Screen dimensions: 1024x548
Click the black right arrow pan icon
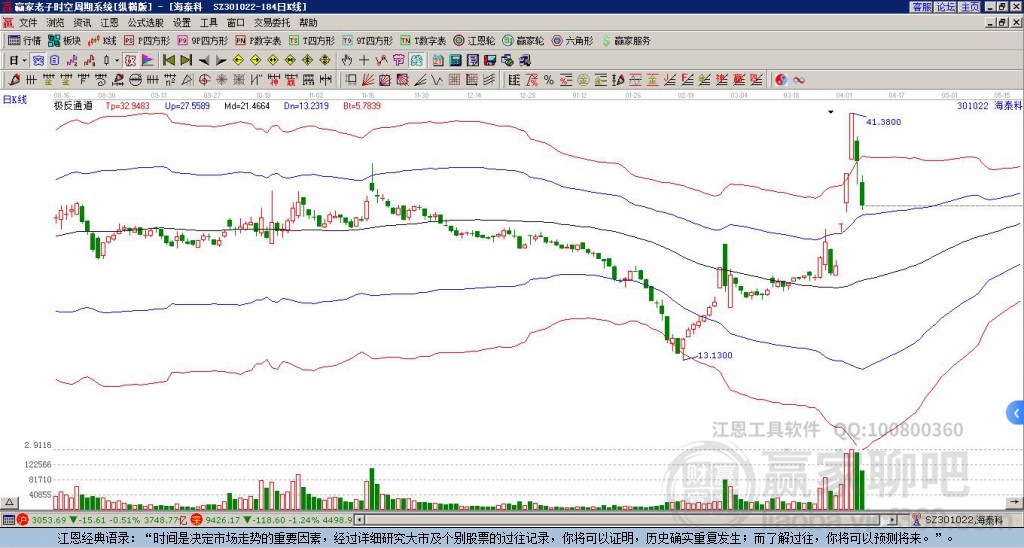(x=221, y=61)
